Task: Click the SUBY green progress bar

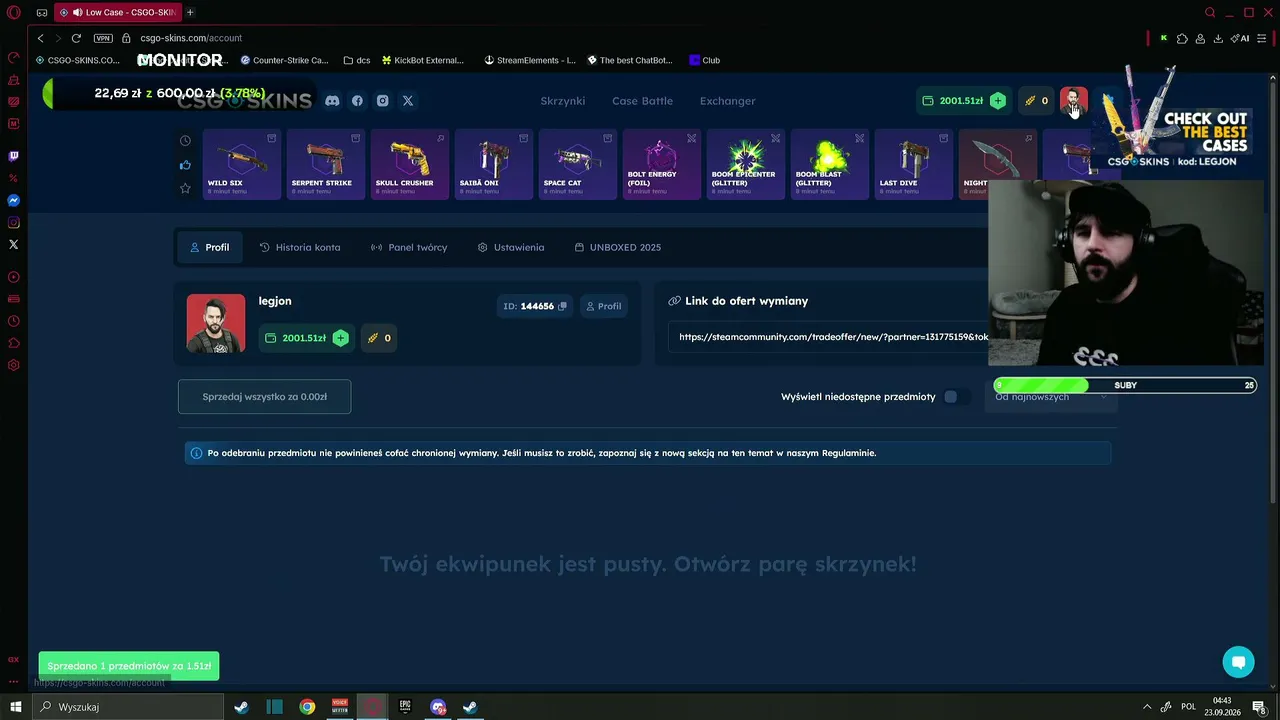Action: coord(1125,385)
